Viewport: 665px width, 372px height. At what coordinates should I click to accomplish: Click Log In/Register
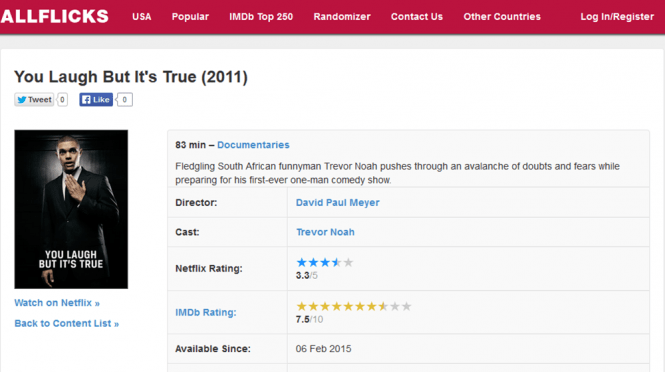617,17
